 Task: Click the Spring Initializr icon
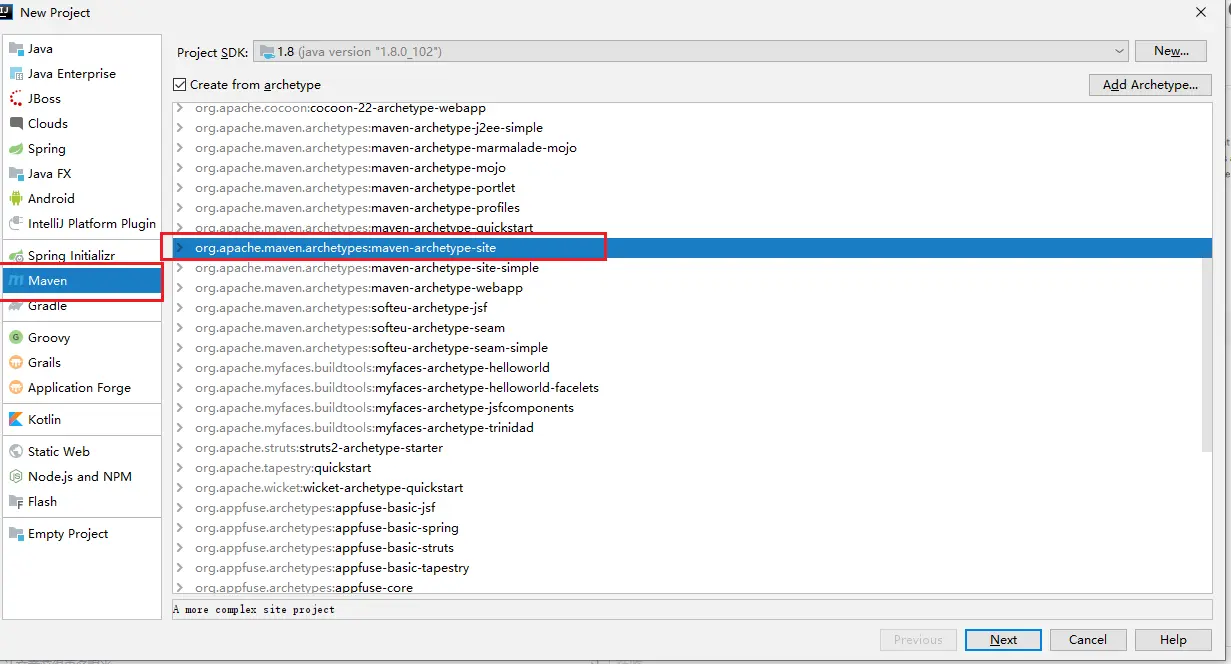click(x=16, y=256)
